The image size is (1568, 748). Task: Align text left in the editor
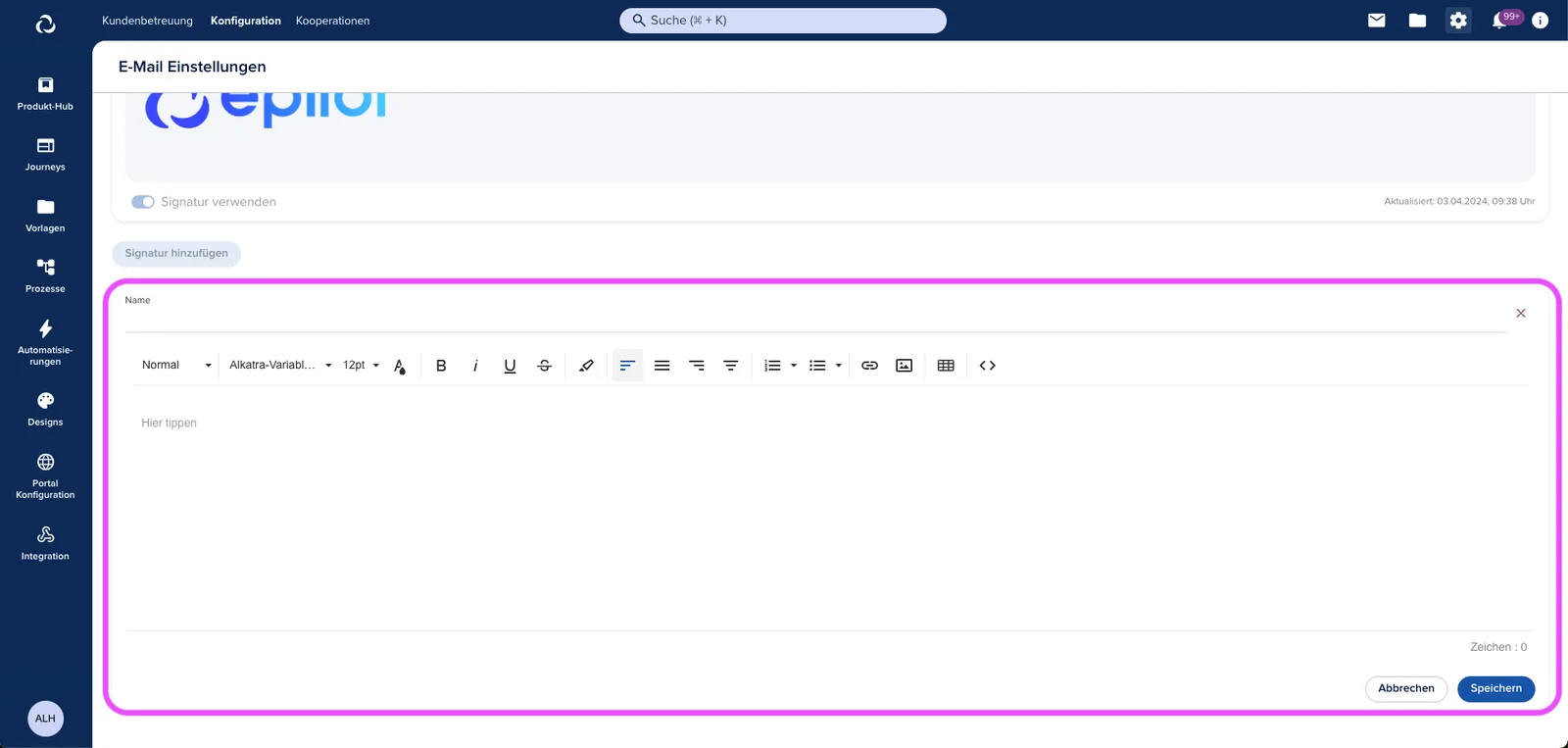[627, 366]
